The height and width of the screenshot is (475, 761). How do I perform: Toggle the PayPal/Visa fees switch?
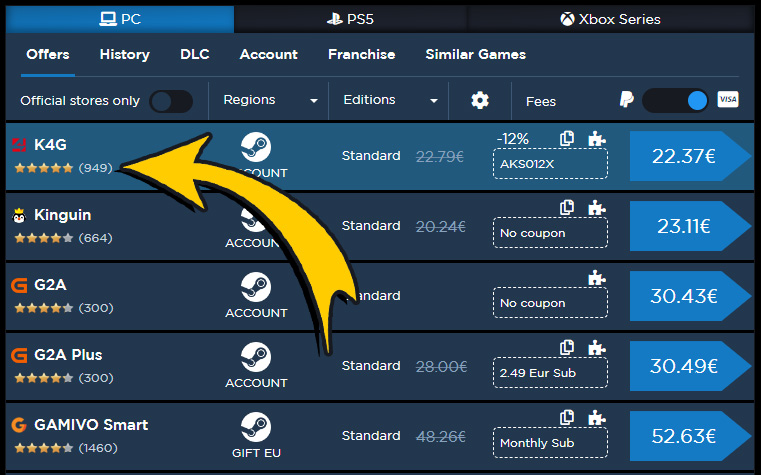pyautogui.click(x=675, y=100)
